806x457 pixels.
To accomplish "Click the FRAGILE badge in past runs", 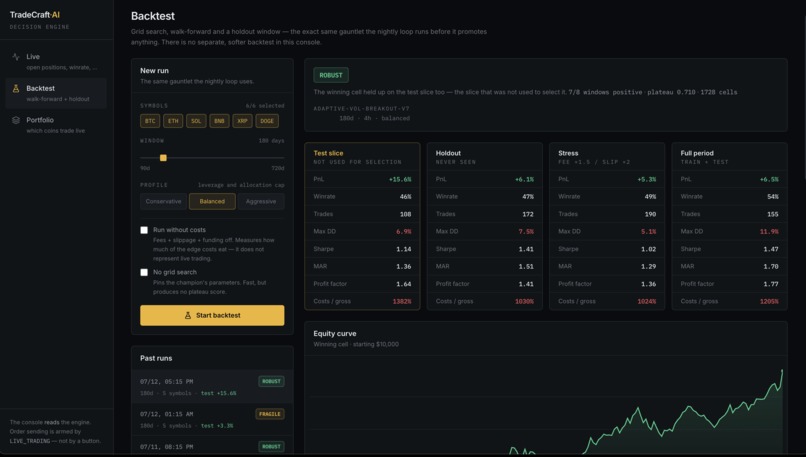I will click(x=270, y=414).
